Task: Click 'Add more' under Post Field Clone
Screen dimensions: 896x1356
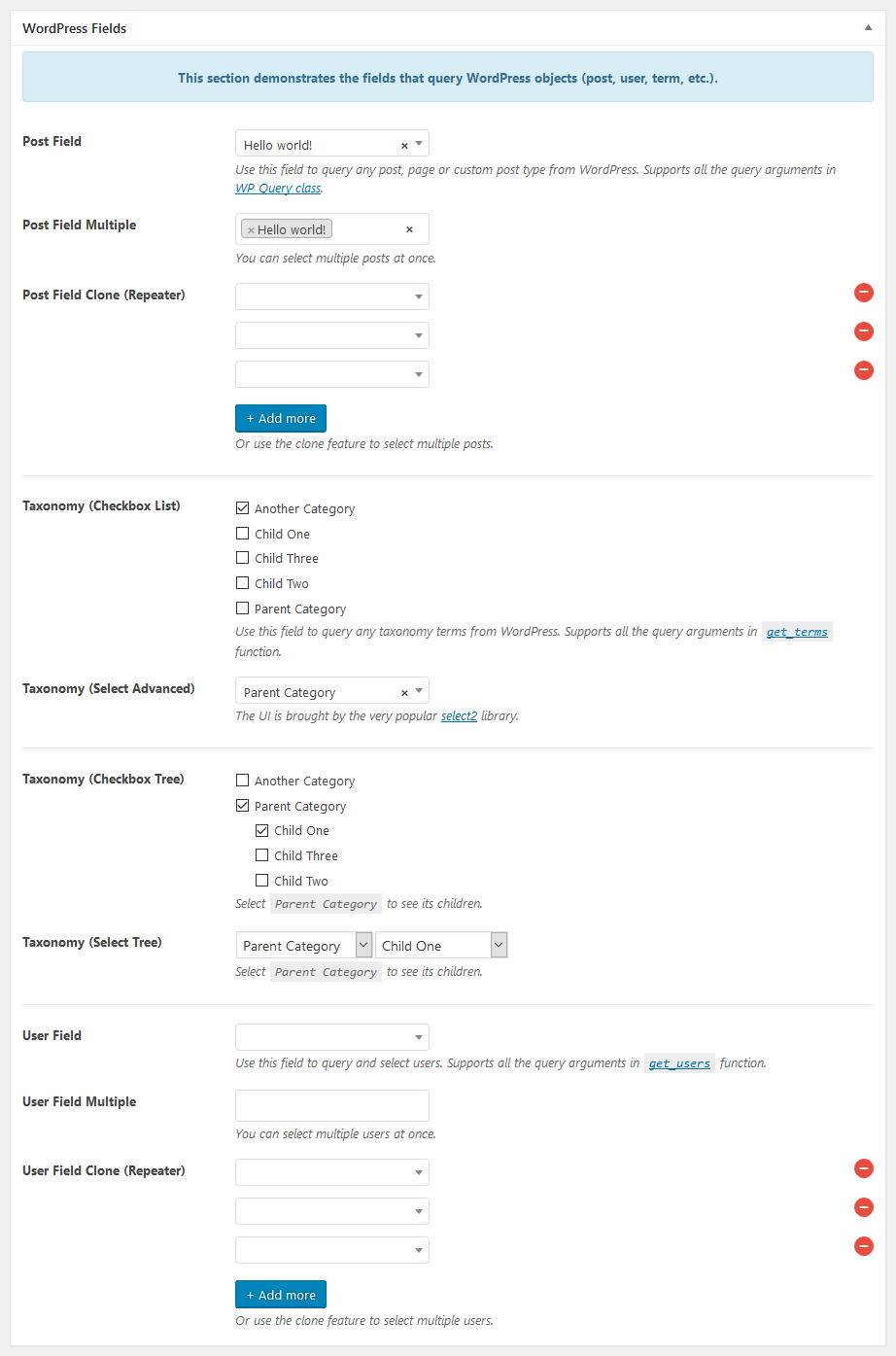Action: tap(281, 418)
